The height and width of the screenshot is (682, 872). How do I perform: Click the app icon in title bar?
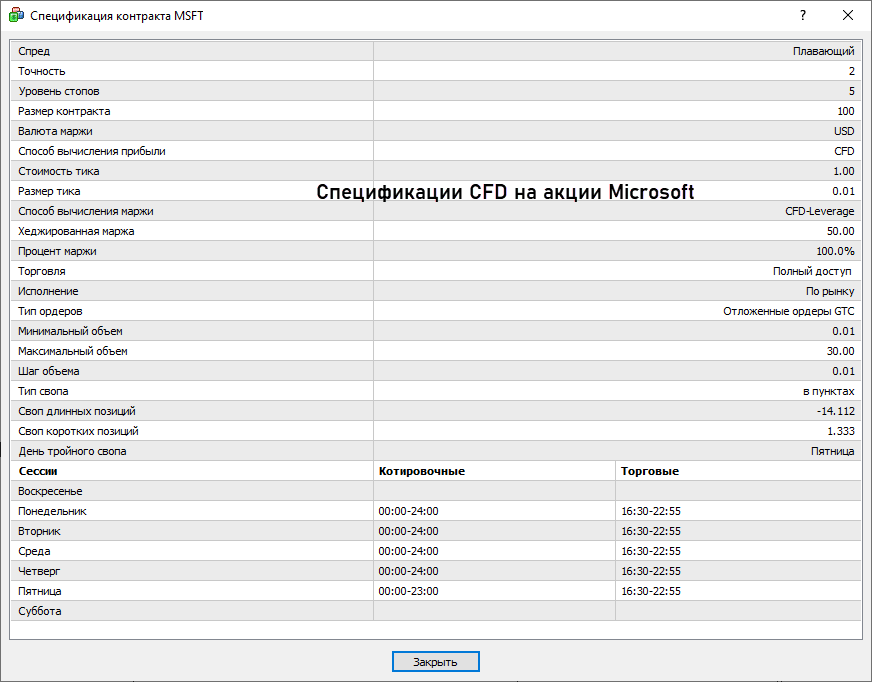tap(16, 16)
